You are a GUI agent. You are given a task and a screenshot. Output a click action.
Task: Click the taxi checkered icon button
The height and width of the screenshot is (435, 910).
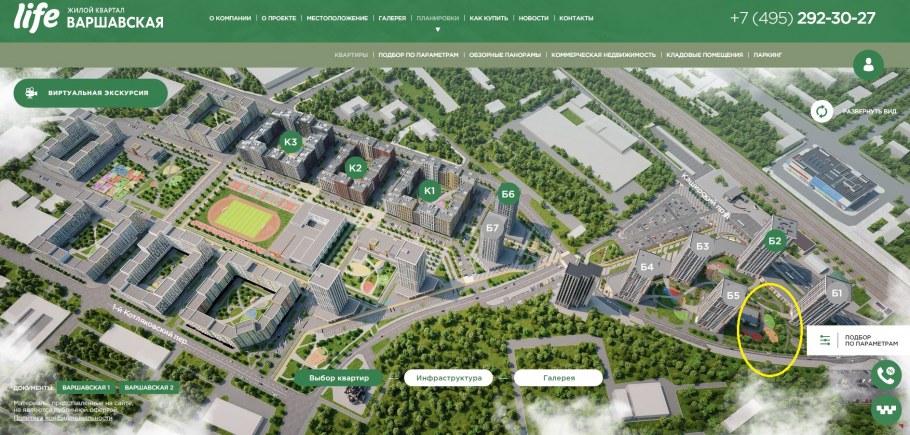[886, 410]
